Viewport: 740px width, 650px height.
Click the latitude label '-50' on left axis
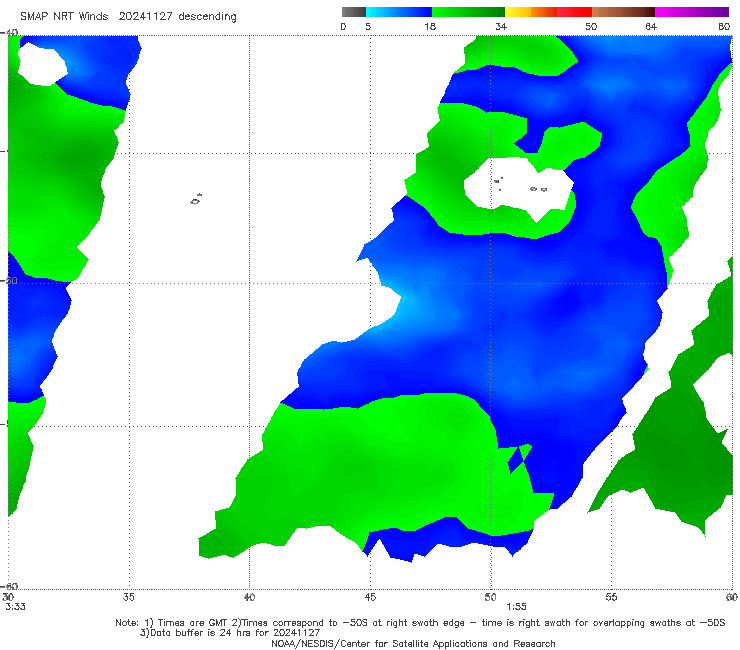[9, 280]
